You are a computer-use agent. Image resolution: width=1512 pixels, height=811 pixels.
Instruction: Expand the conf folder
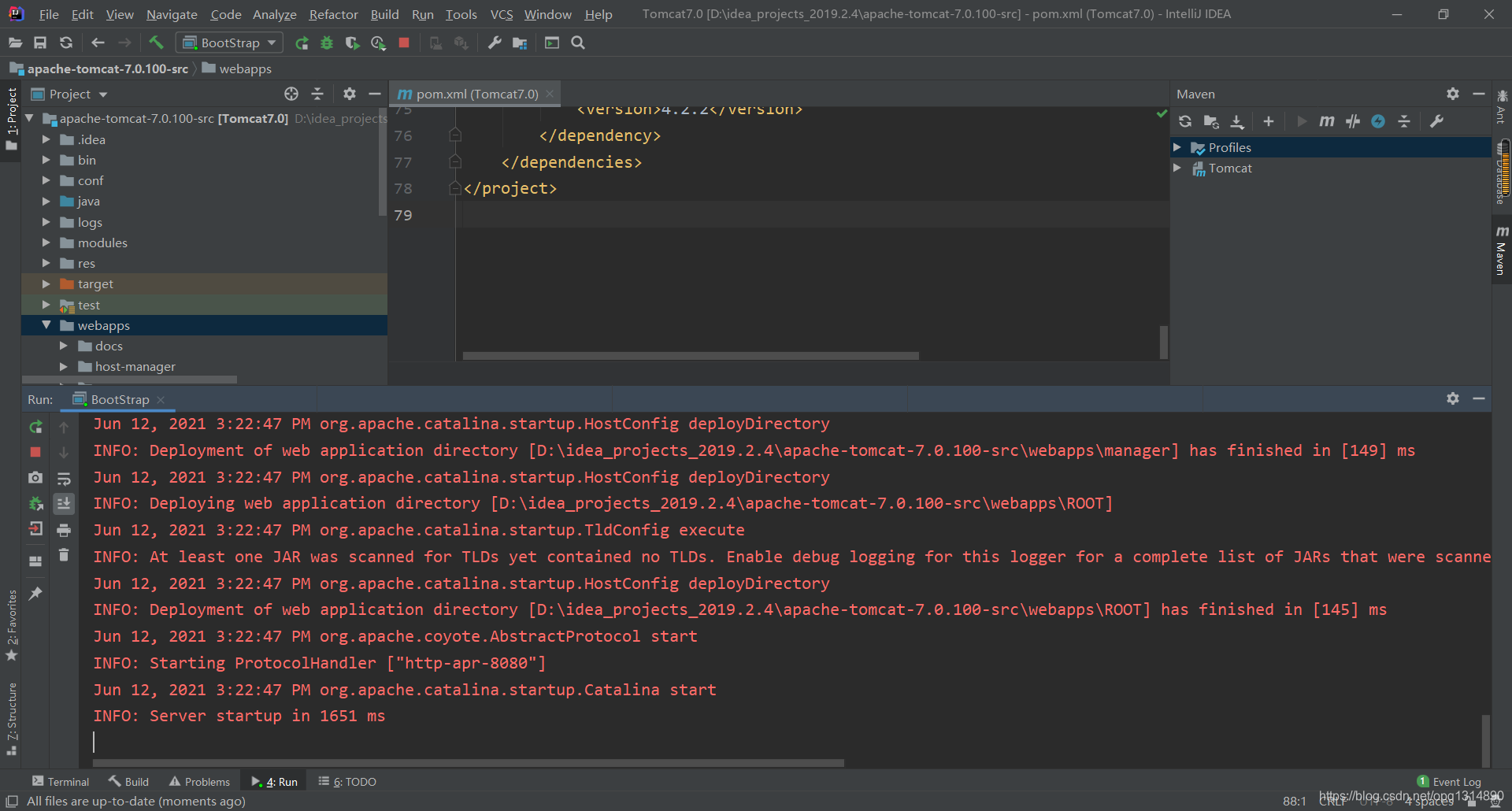(46, 180)
